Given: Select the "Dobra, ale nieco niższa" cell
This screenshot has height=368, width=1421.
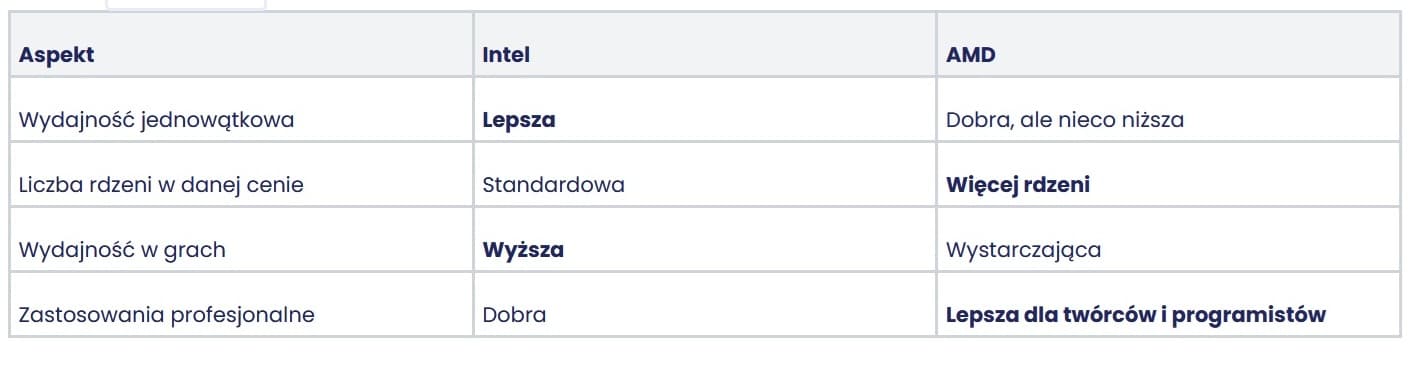Looking at the screenshot, I should point(1168,120).
